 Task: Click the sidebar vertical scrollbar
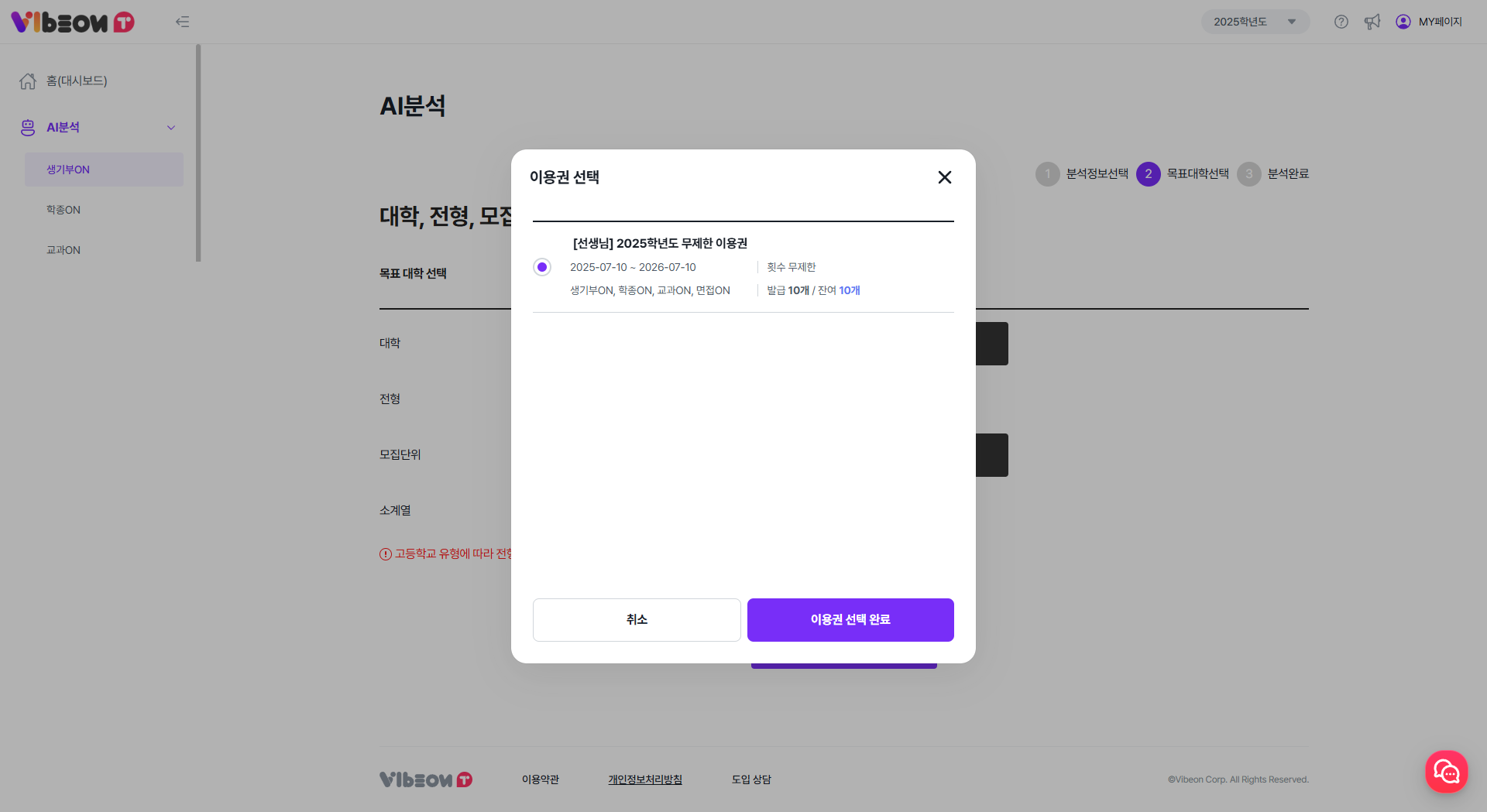(198, 153)
